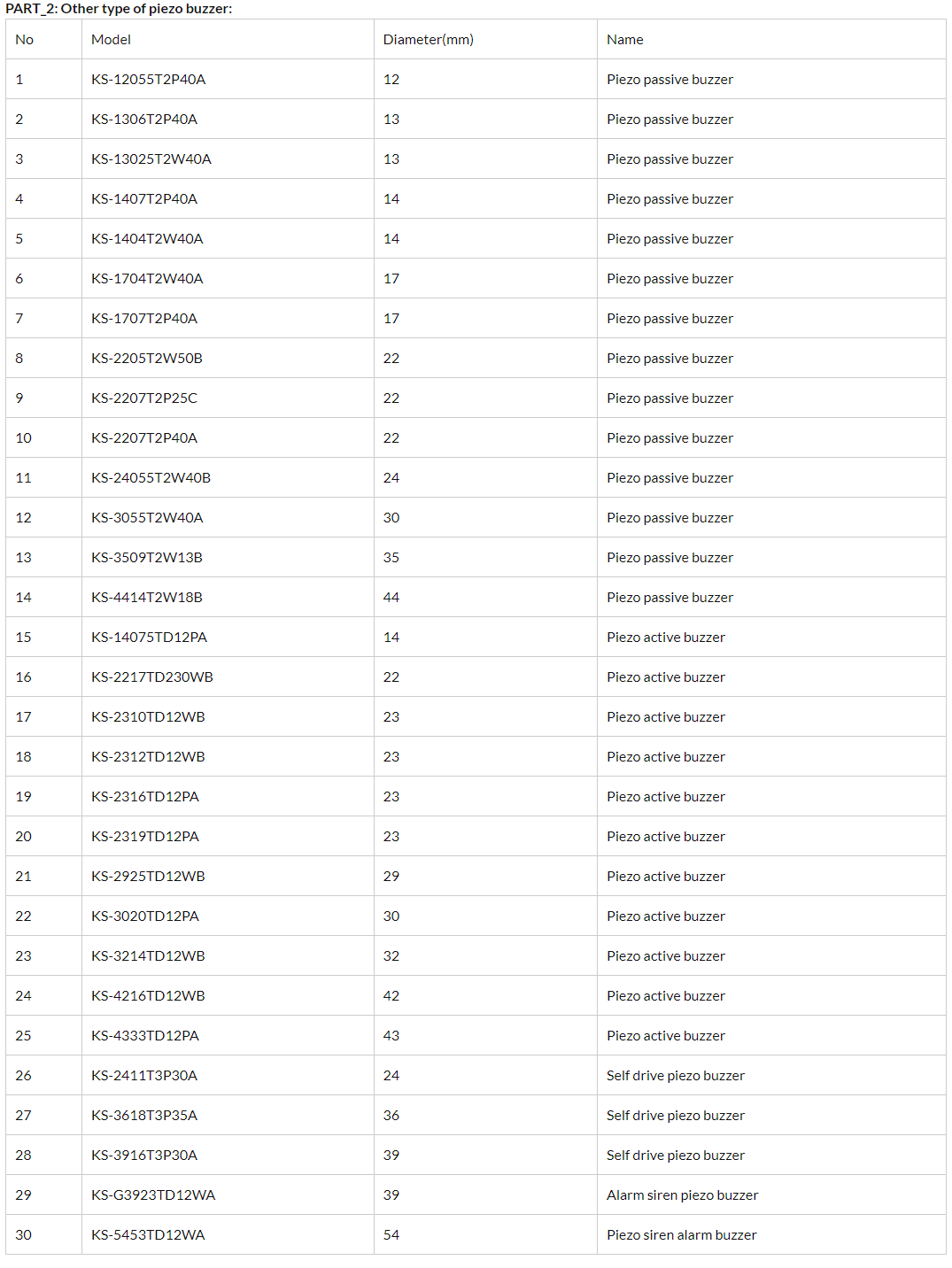952x1268 pixels.
Task: Click the Name column header
Action: (624, 40)
